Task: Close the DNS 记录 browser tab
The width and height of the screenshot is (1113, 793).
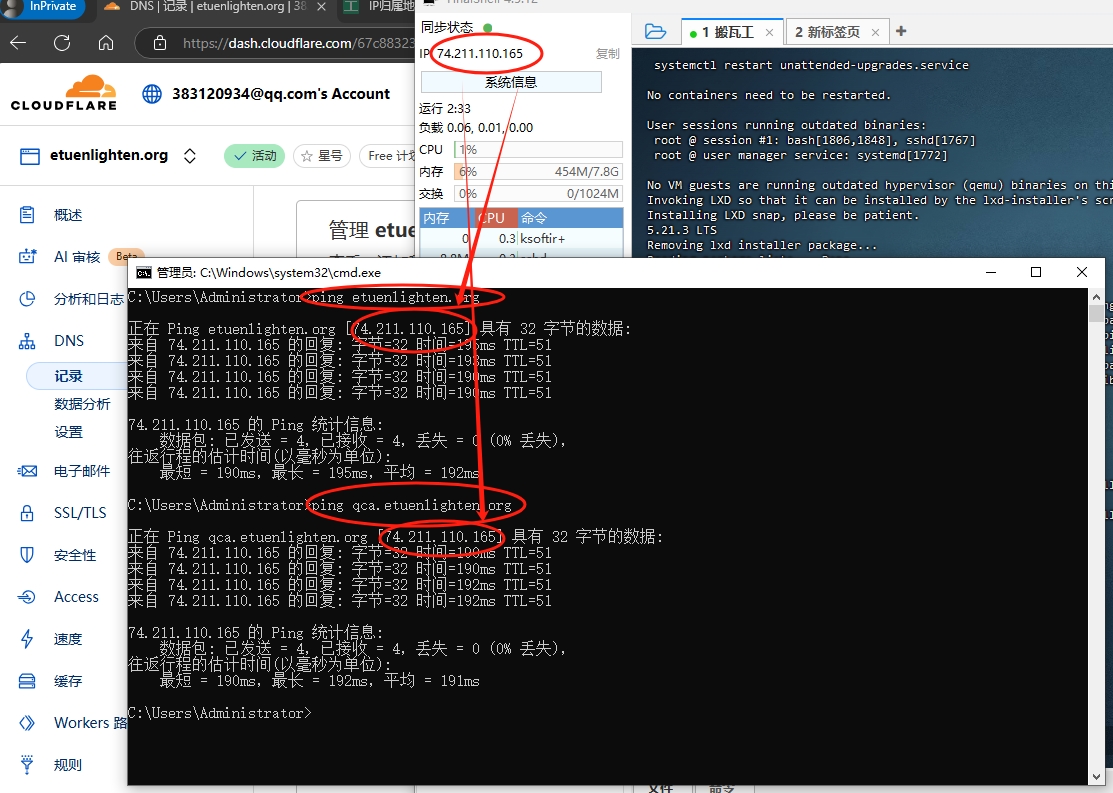Action: tap(322, 7)
